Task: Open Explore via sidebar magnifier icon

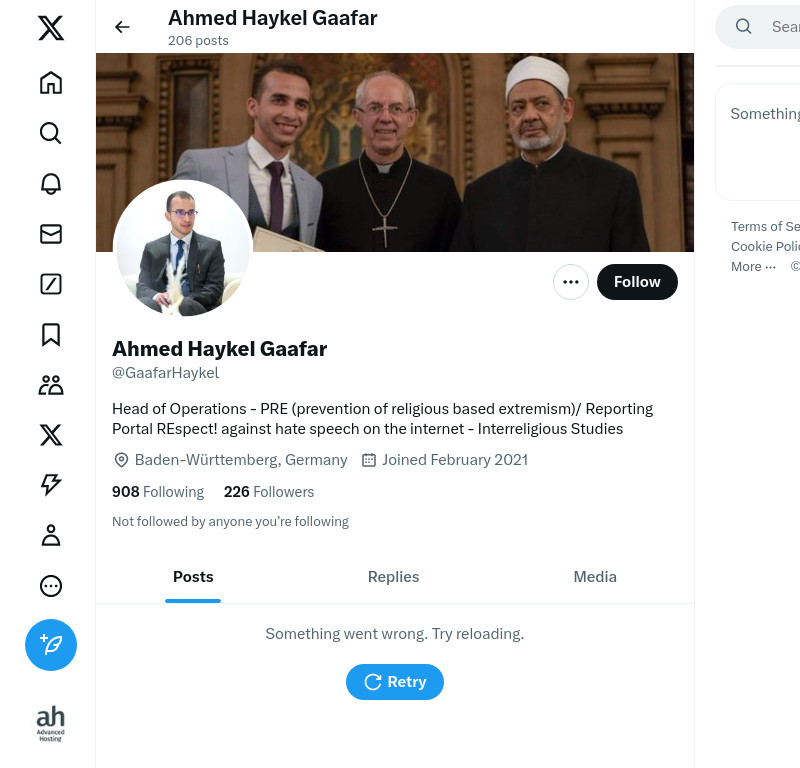Action: pos(51,133)
